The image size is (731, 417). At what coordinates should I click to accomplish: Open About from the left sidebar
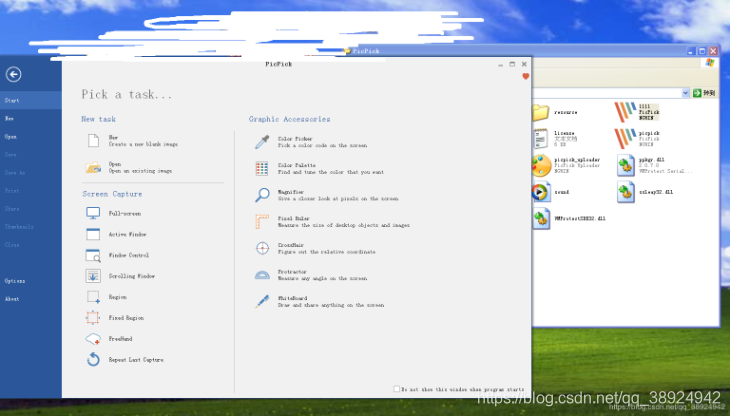(x=31, y=299)
